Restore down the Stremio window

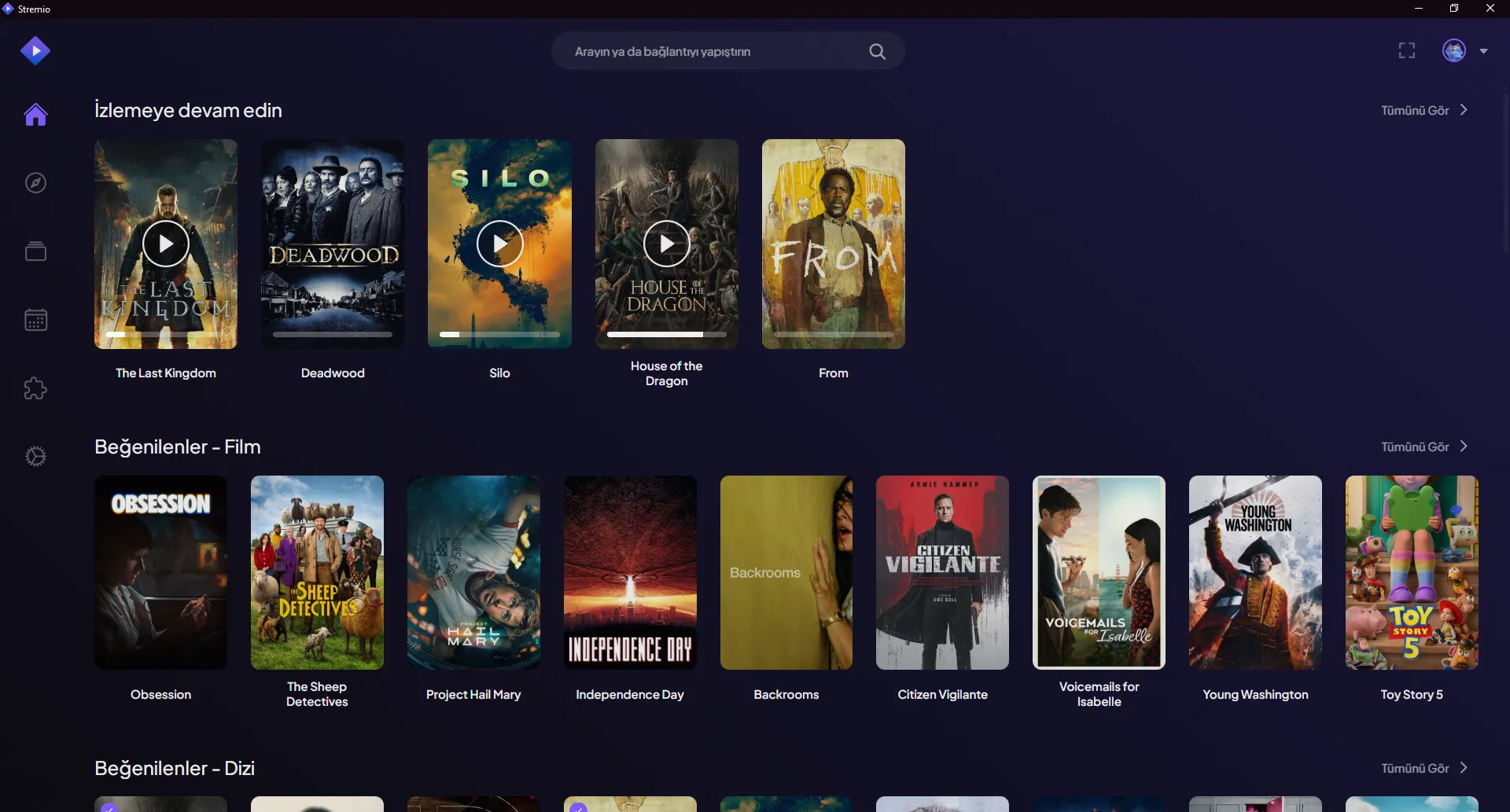pos(1454,9)
